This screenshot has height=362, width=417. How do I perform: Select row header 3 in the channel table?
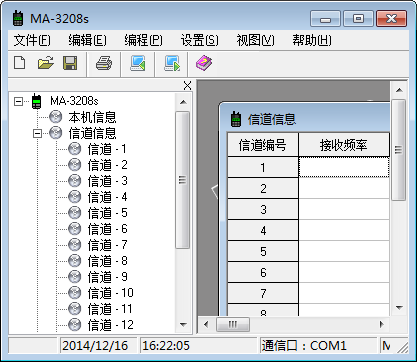pos(263,209)
